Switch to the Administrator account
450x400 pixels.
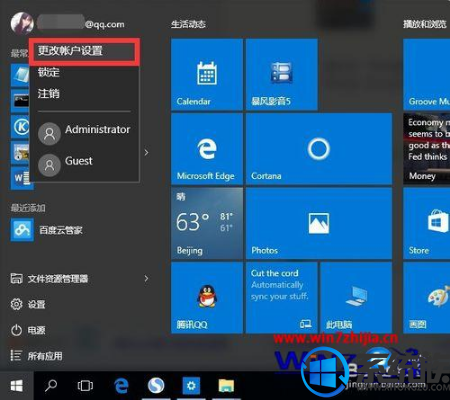(84, 133)
